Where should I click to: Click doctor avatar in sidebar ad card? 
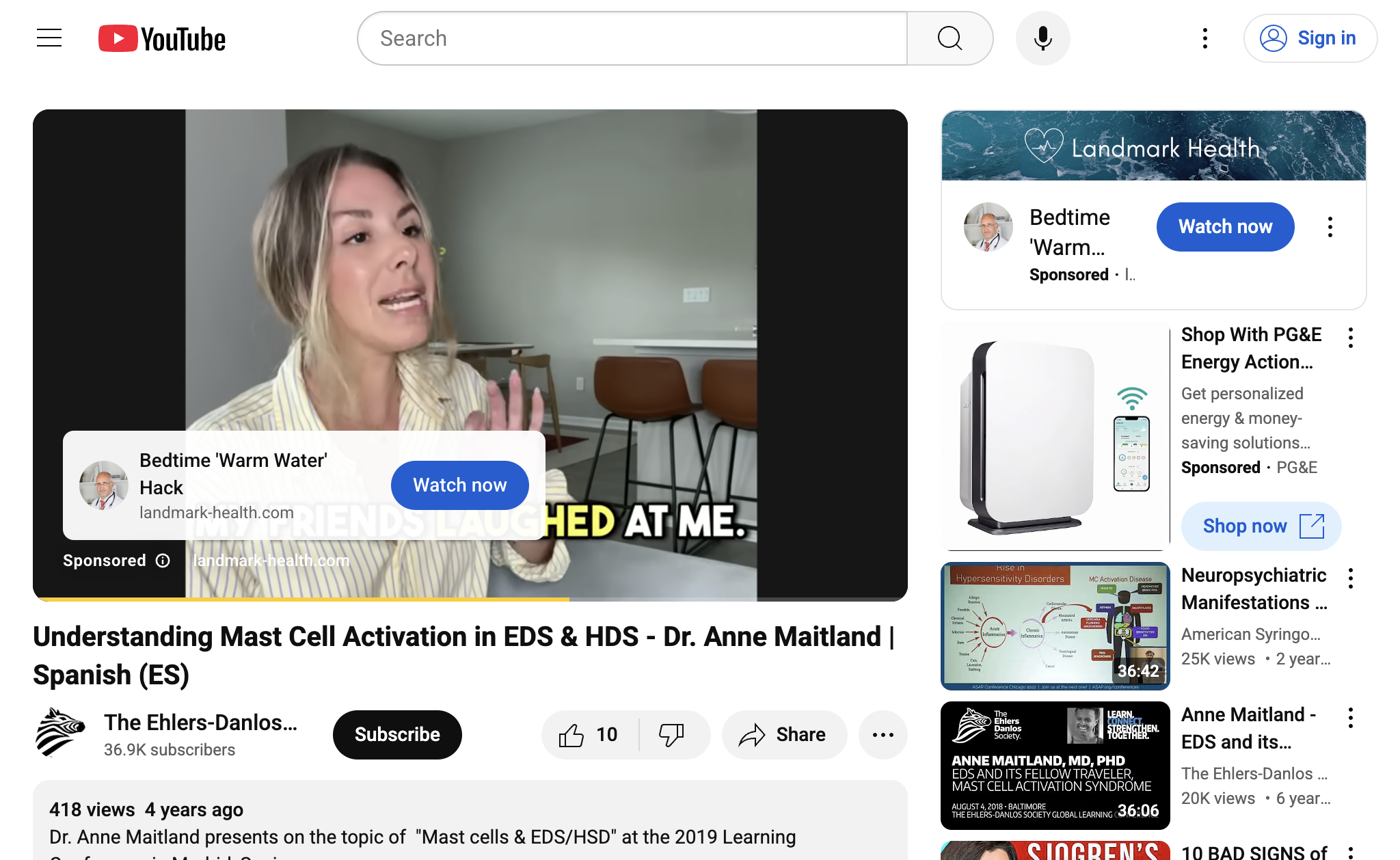point(988,227)
